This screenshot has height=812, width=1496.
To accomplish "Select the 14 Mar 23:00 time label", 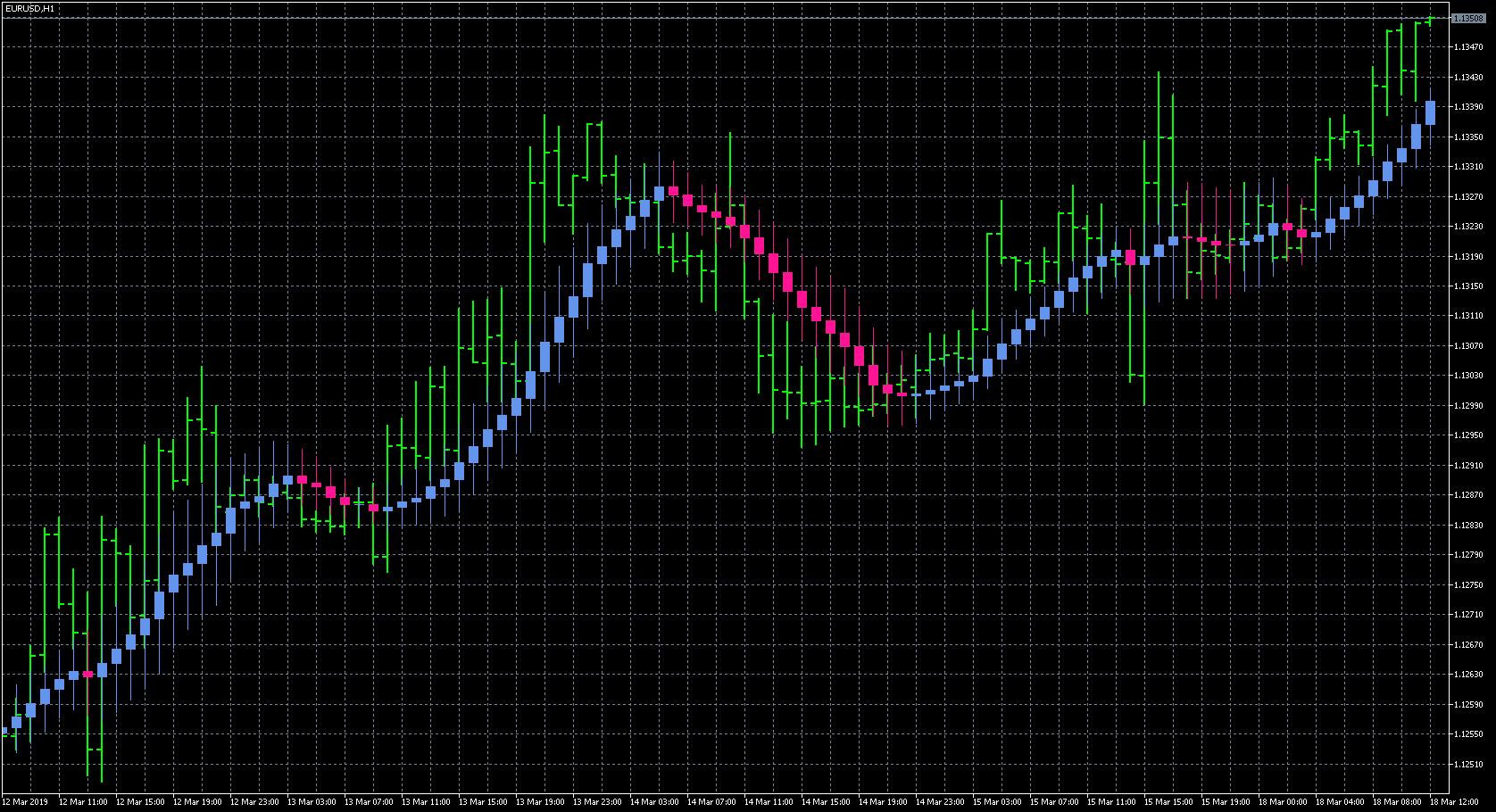I will (x=940, y=802).
